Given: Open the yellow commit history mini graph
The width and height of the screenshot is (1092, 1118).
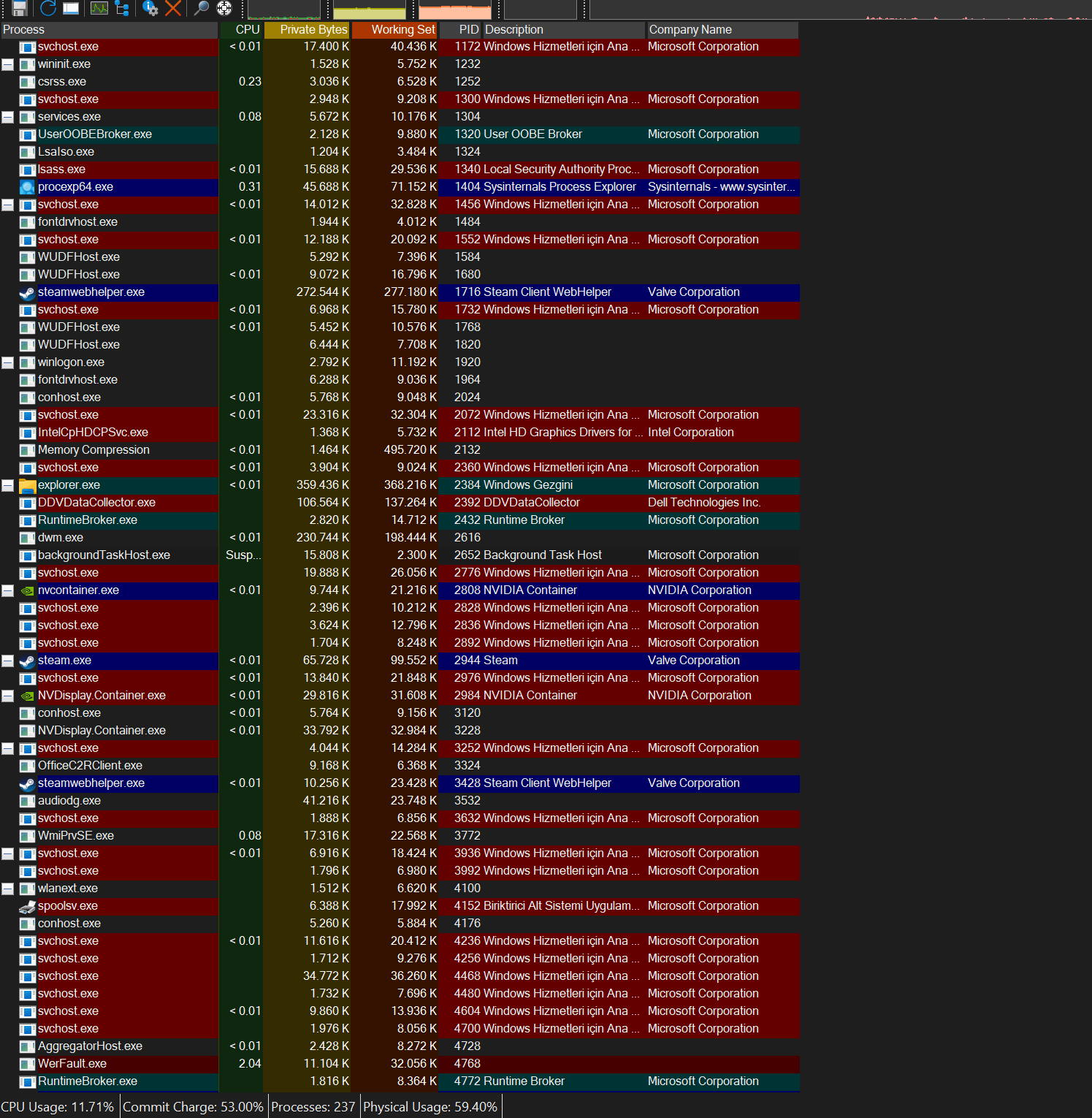Looking at the screenshot, I should point(370,9).
